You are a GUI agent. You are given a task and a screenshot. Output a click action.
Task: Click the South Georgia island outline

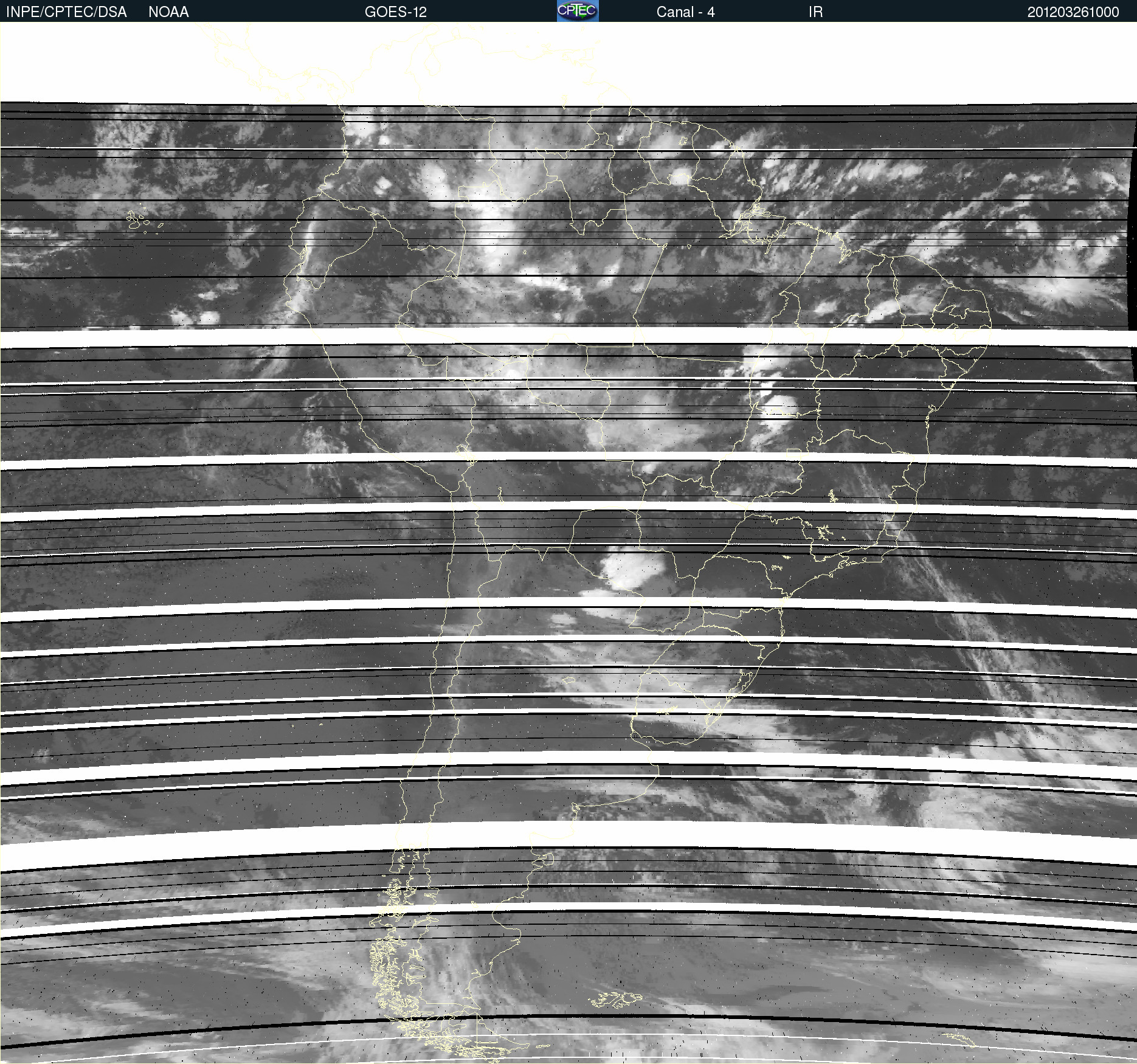tap(961, 1038)
